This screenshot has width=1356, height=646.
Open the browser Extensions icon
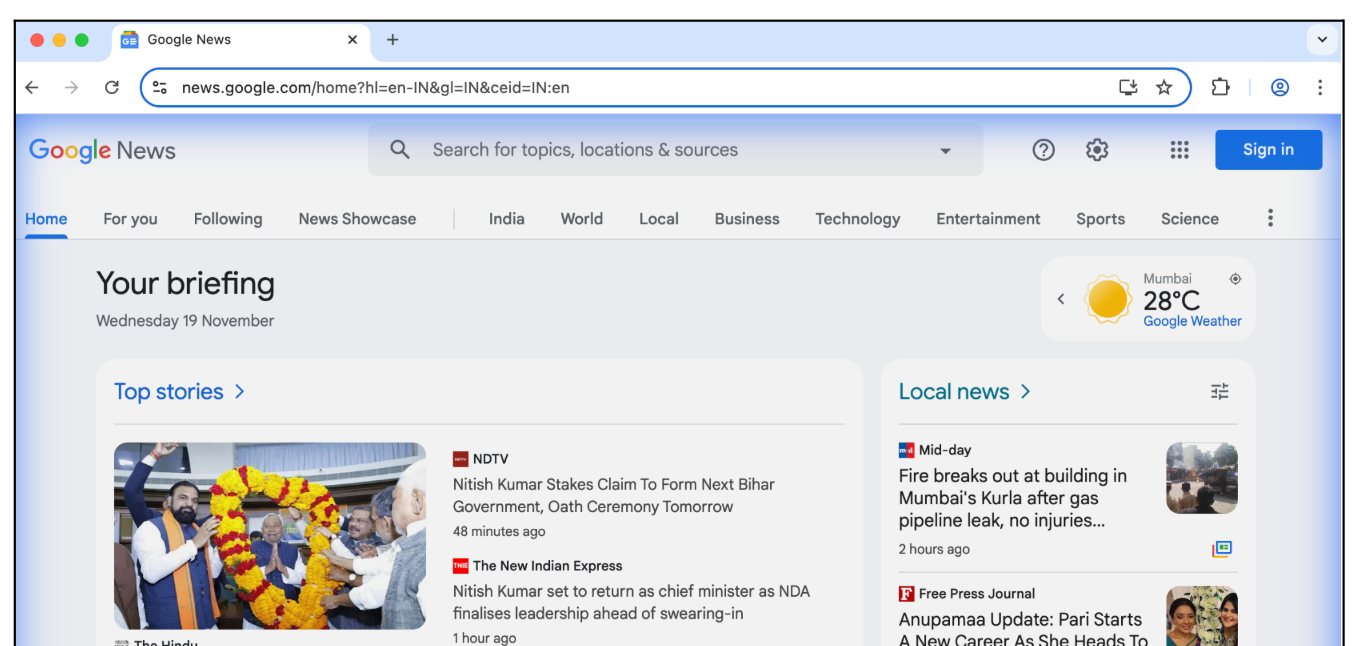pyautogui.click(x=1220, y=87)
